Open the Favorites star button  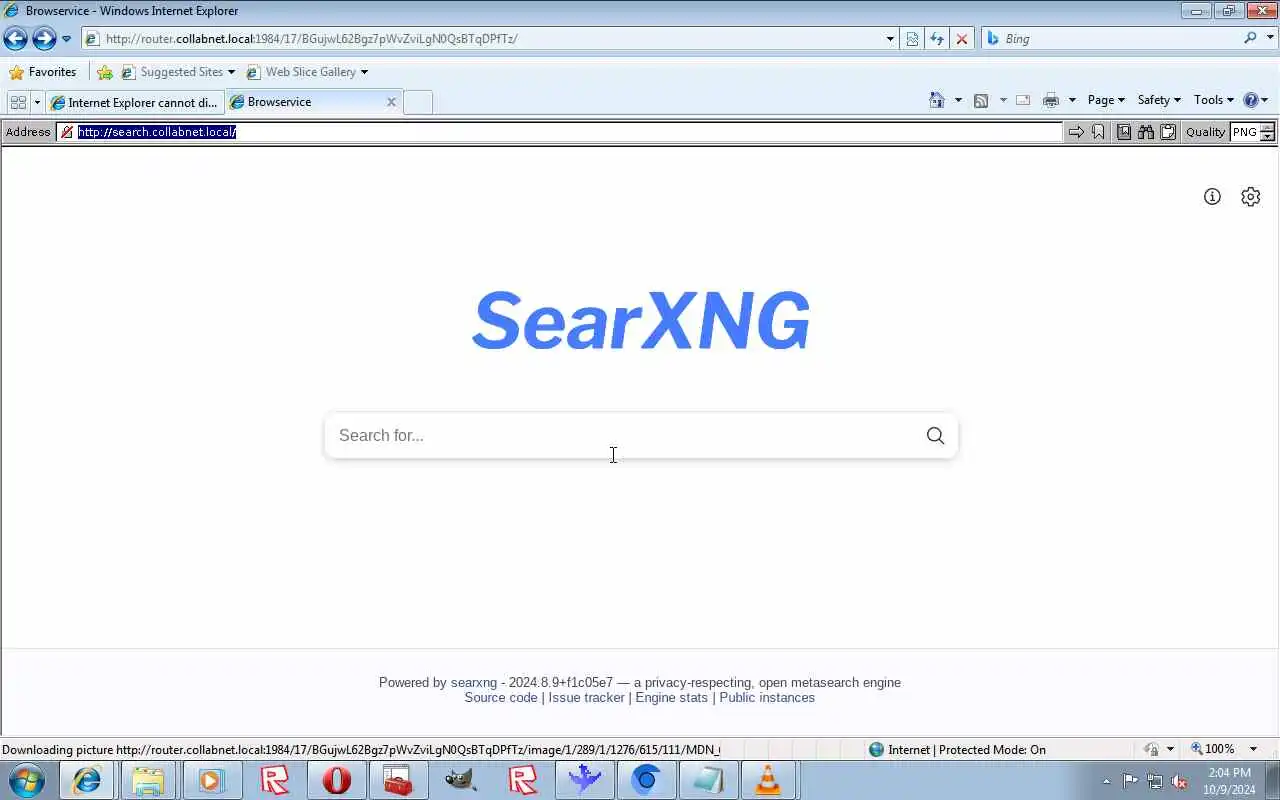click(x=42, y=72)
